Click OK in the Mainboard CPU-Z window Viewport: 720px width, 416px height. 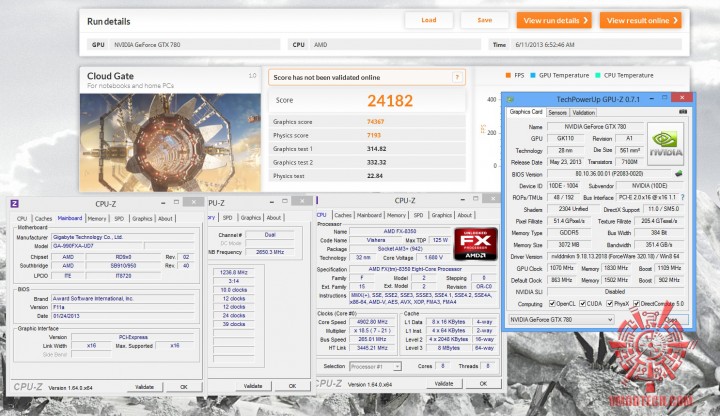[184, 387]
